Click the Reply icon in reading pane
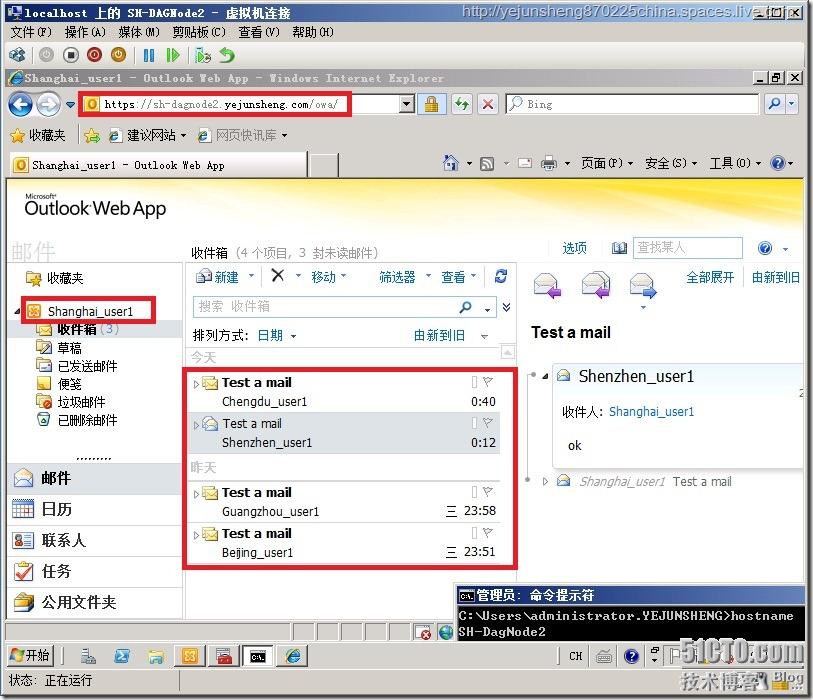 547,285
